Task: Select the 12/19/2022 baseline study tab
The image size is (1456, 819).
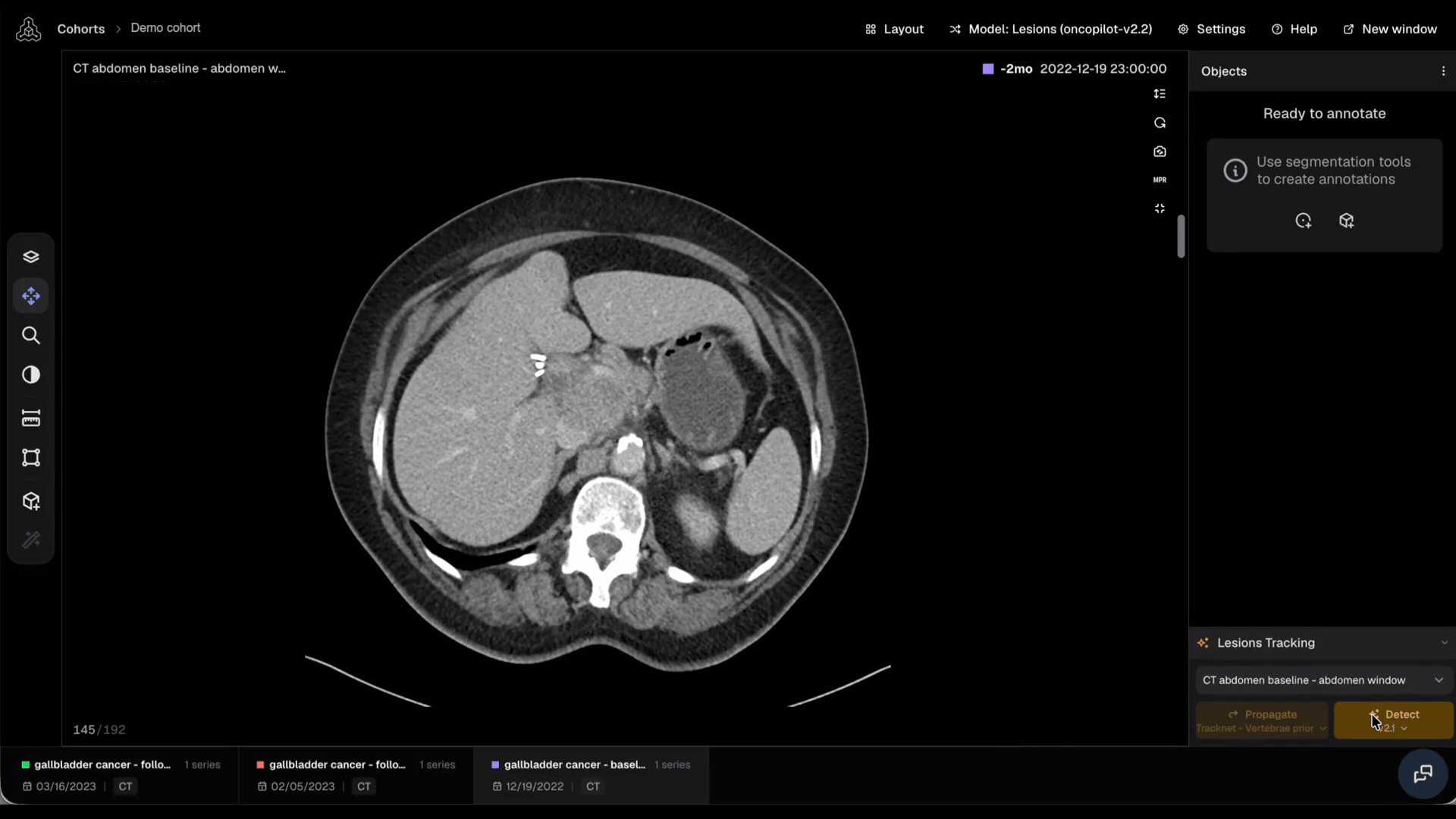Action: pos(591,775)
